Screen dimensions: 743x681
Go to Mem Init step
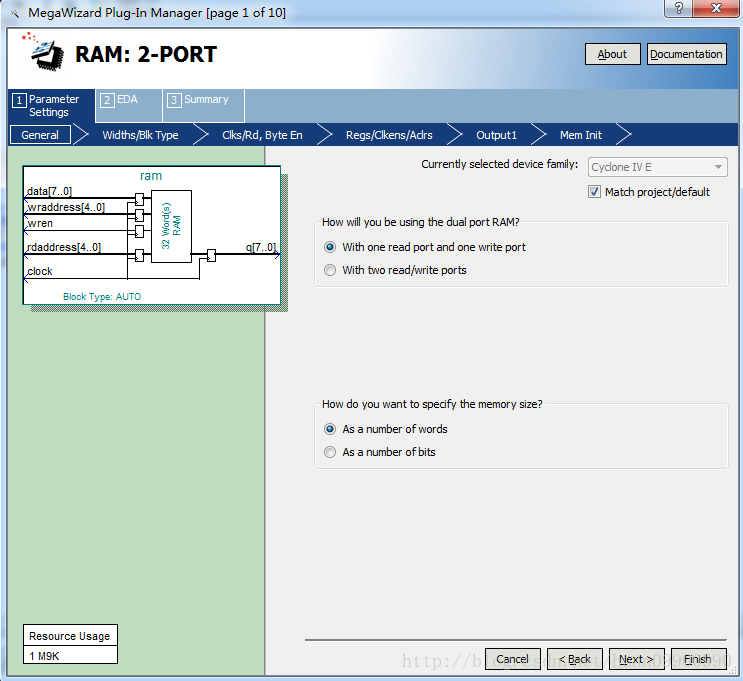point(580,135)
